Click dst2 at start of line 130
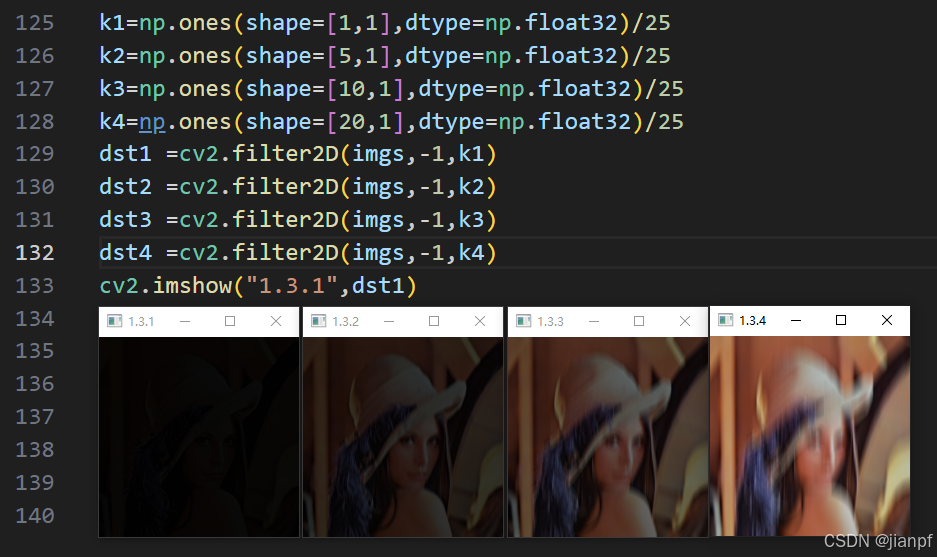Image resolution: width=937 pixels, height=557 pixels. (125, 186)
